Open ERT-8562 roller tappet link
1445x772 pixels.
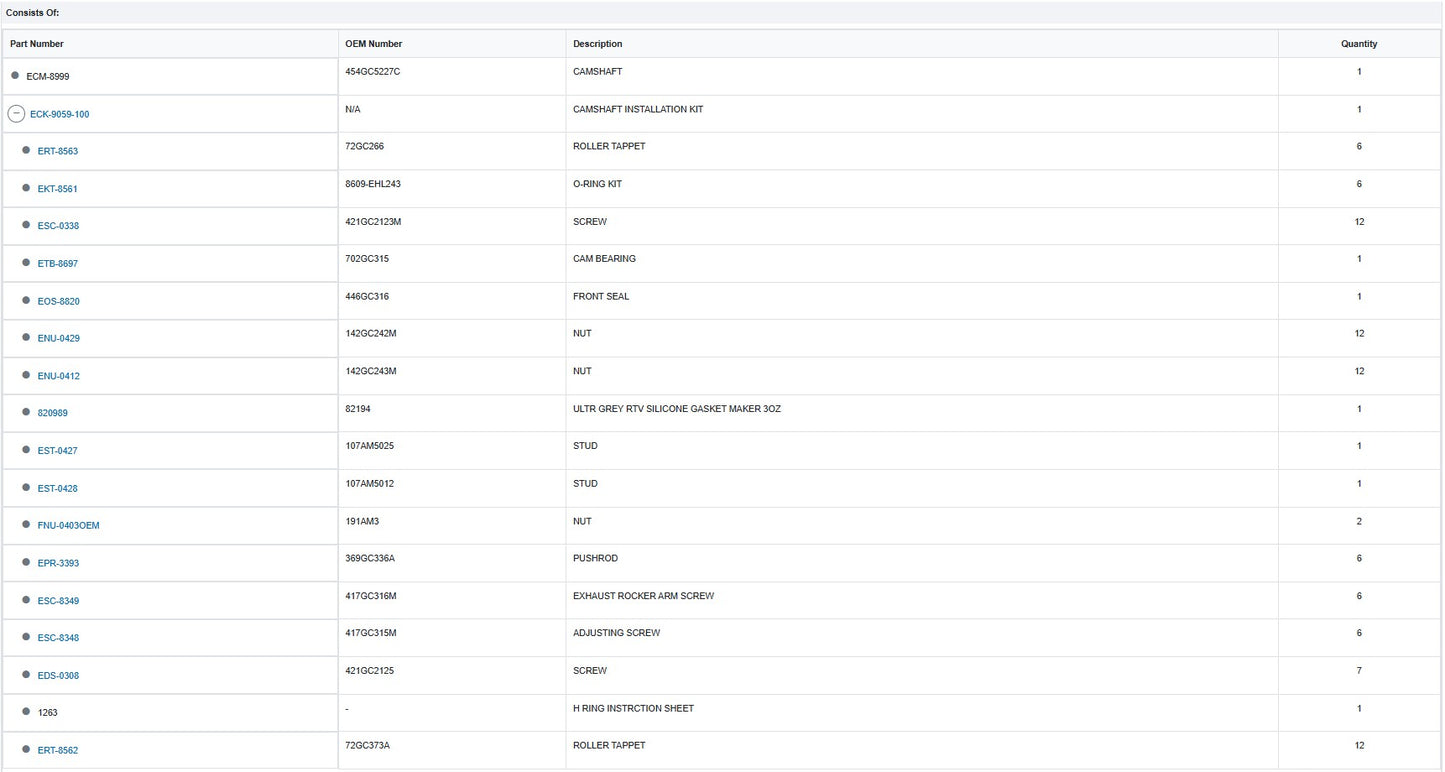(58, 750)
